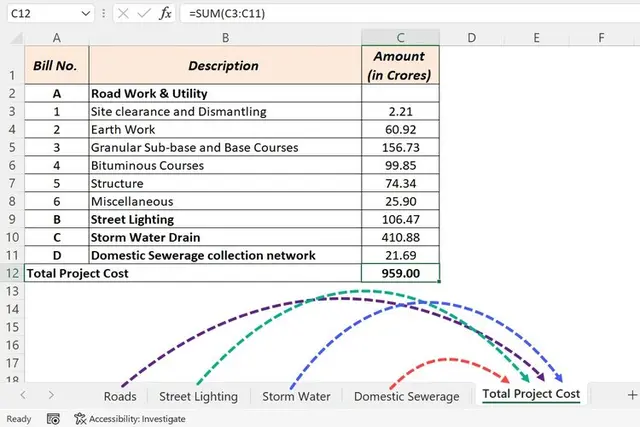Open the Insert Function fx dialog

click(165, 14)
